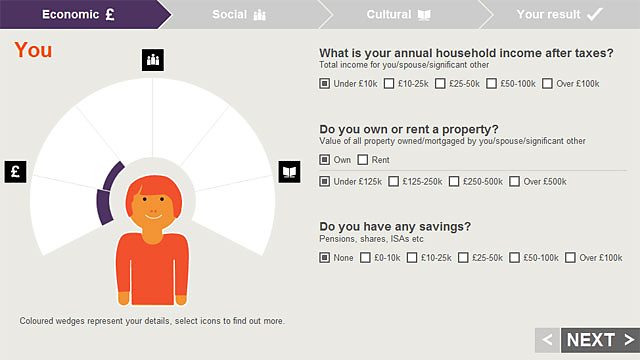640x360 pixels.
Task: Click the orange-haired avatar figure
Action: (153, 241)
